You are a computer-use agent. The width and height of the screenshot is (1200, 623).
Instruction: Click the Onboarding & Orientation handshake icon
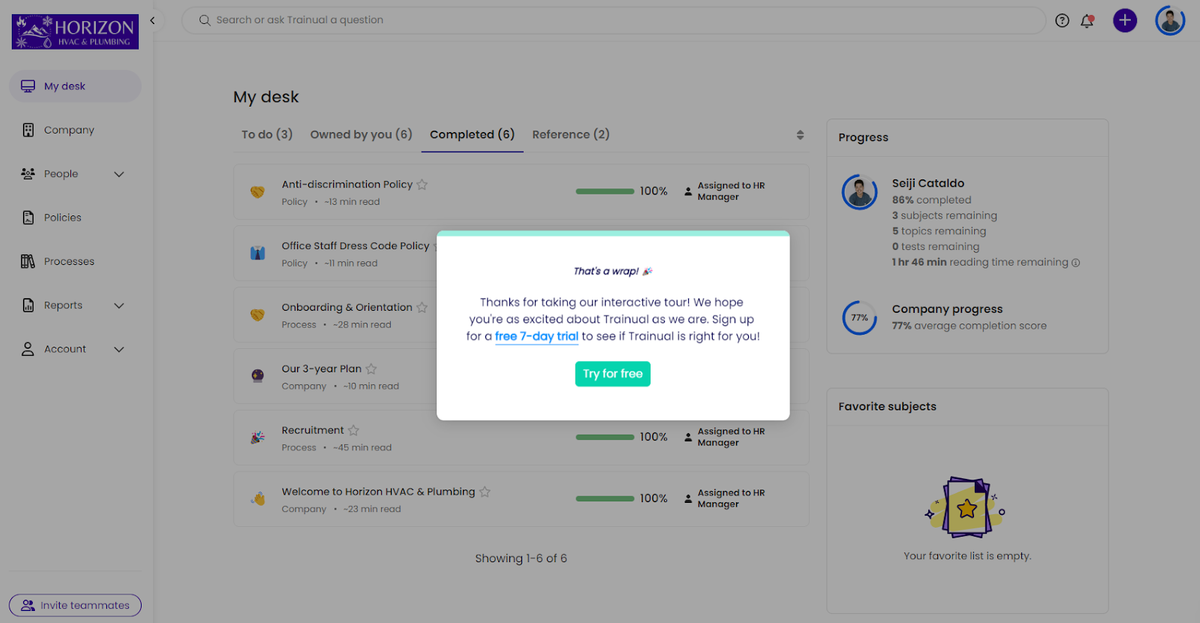[257, 315]
